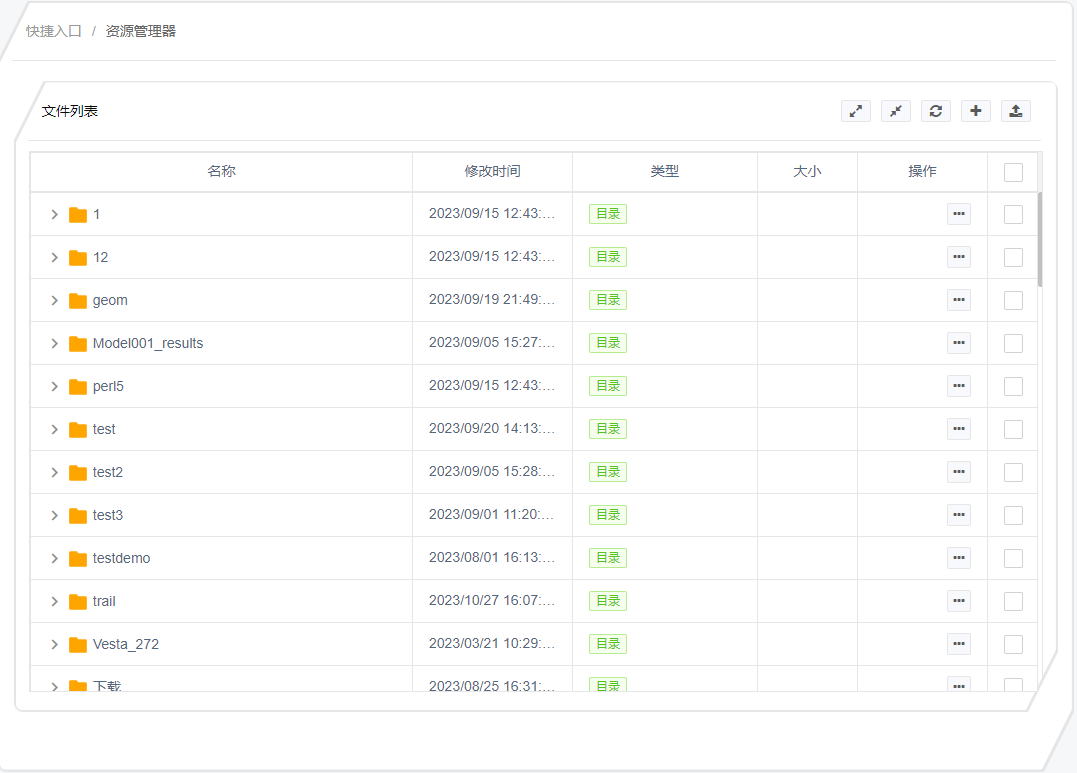Click the 操作 column header
Image resolution: width=1077 pixels, height=773 pixels.
pyautogui.click(x=922, y=171)
